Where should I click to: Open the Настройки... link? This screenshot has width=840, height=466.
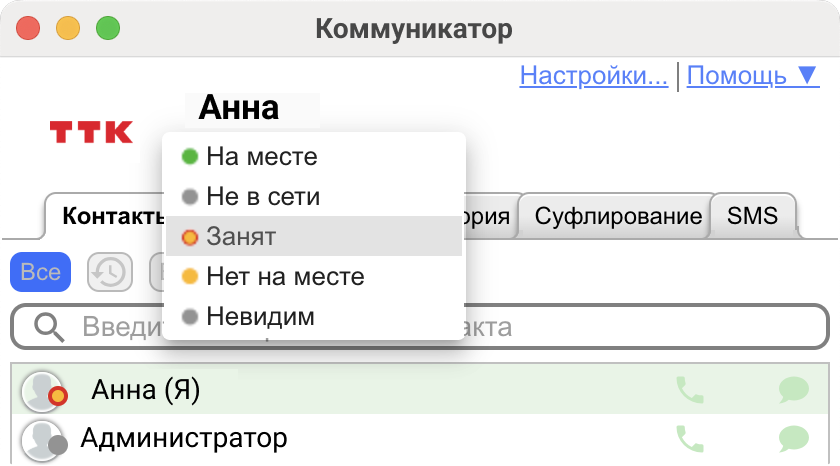594,76
